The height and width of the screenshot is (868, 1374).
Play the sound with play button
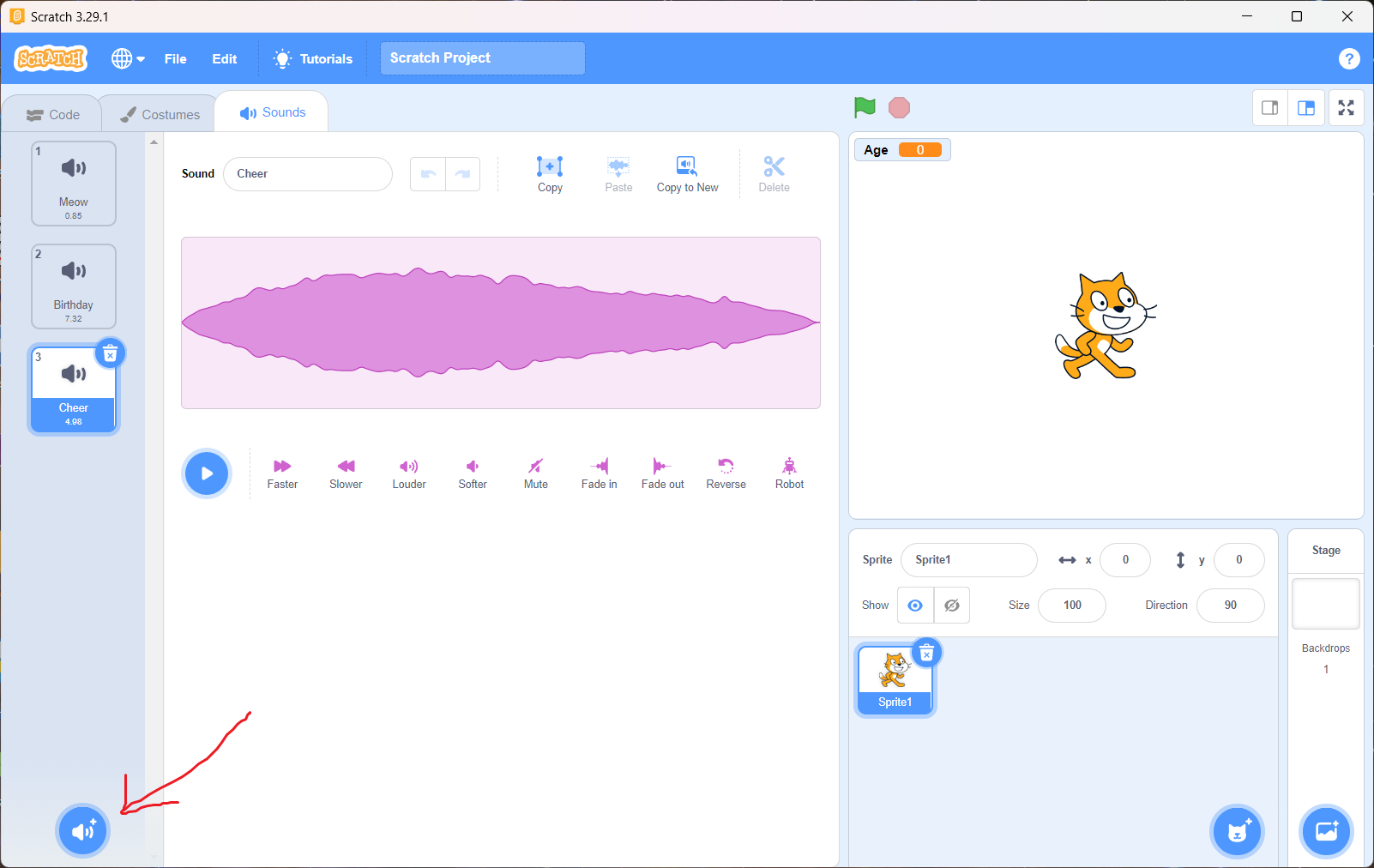(207, 473)
